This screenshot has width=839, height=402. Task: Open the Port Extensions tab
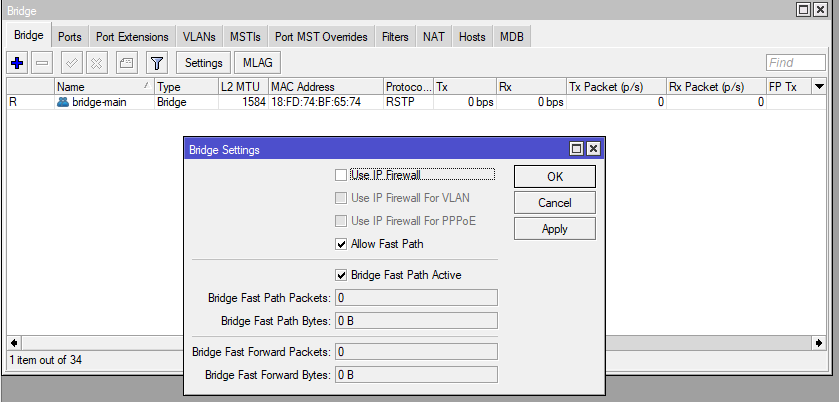point(132,37)
